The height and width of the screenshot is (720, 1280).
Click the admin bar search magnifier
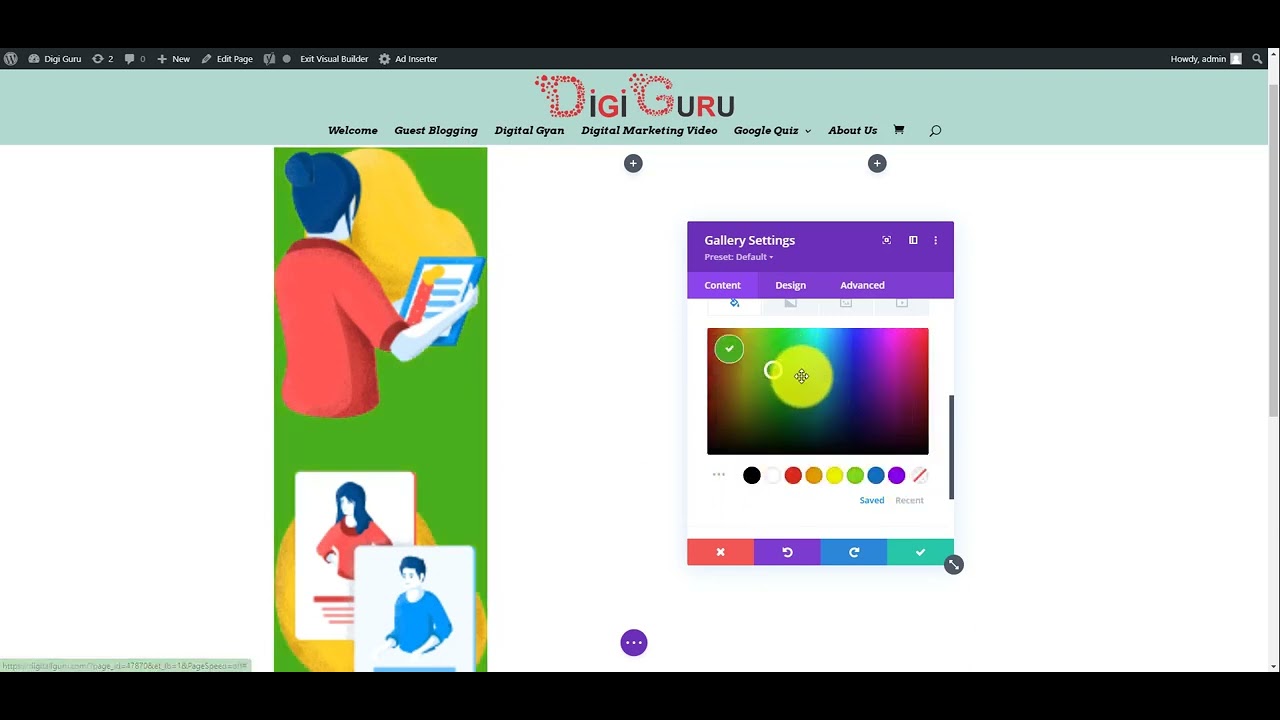point(1258,59)
